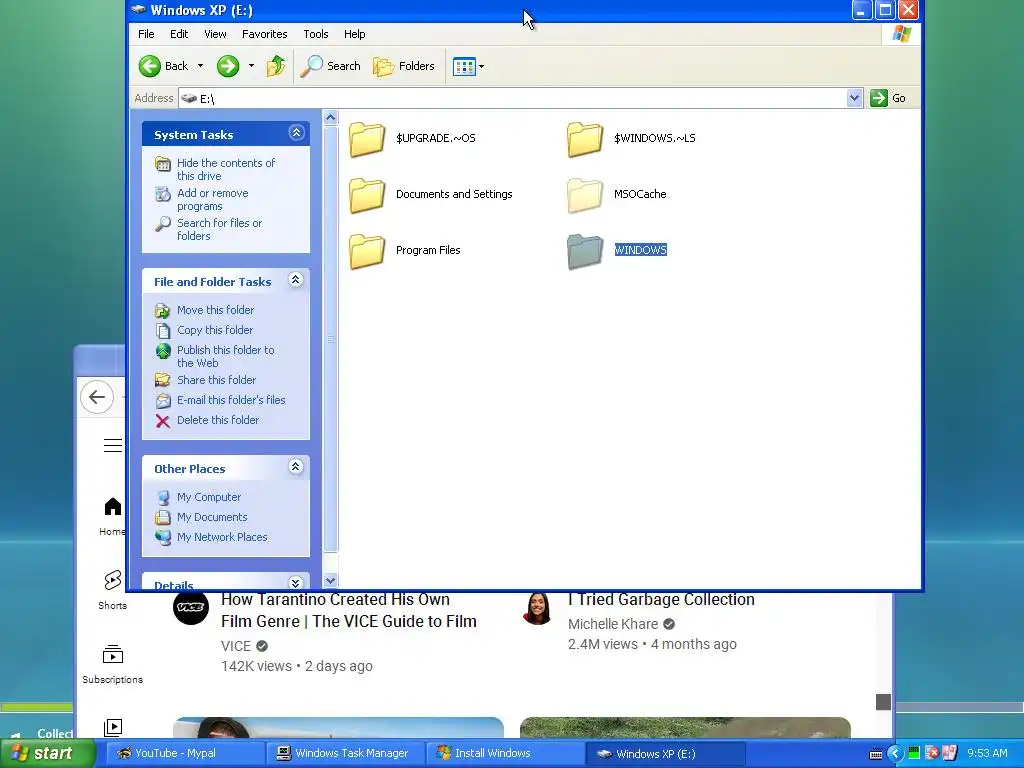Open How Tarantino Created His Own Film Genre video
This screenshot has width=1024, height=768.
[x=349, y=611]
